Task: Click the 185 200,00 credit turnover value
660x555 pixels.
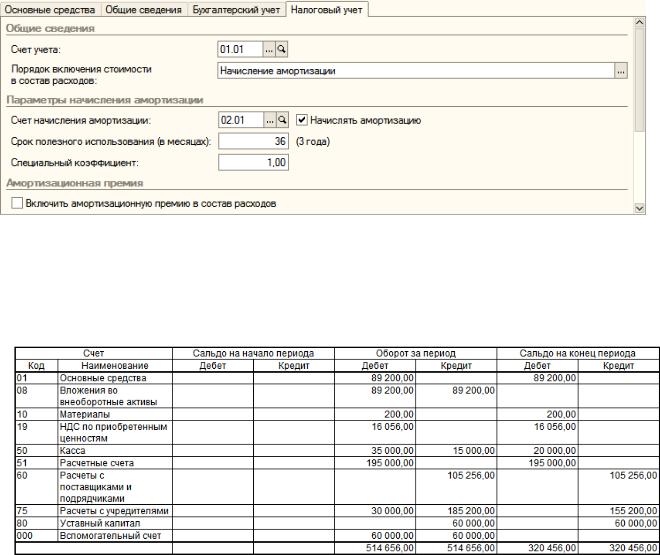Action: [471, 511]
